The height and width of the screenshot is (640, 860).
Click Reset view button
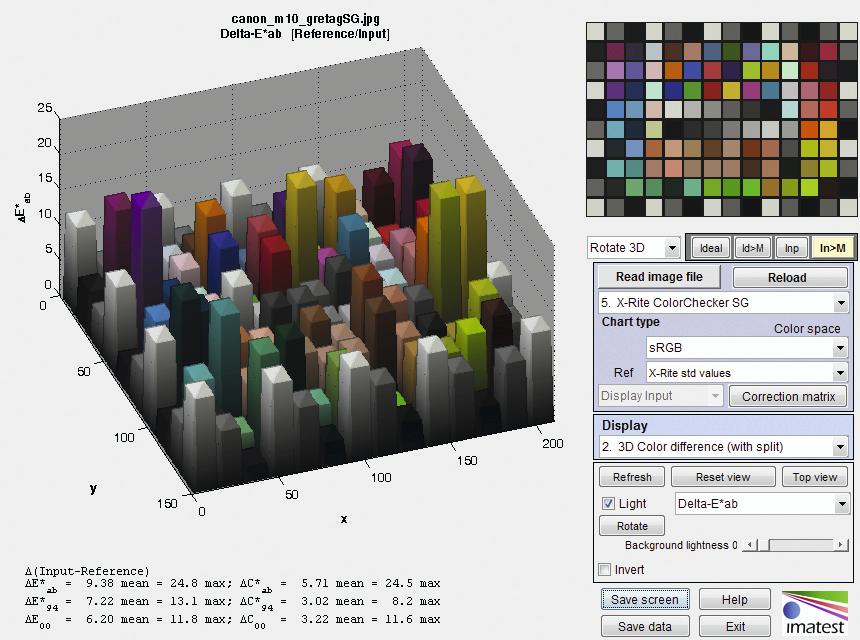(x=723, y=477)
